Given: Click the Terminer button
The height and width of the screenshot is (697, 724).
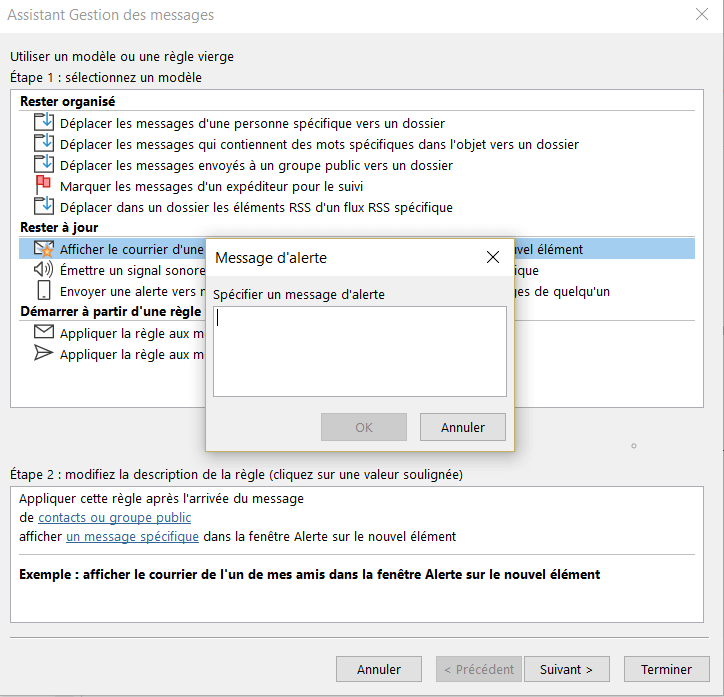Looking at the screenshot, I should [666, 669].
